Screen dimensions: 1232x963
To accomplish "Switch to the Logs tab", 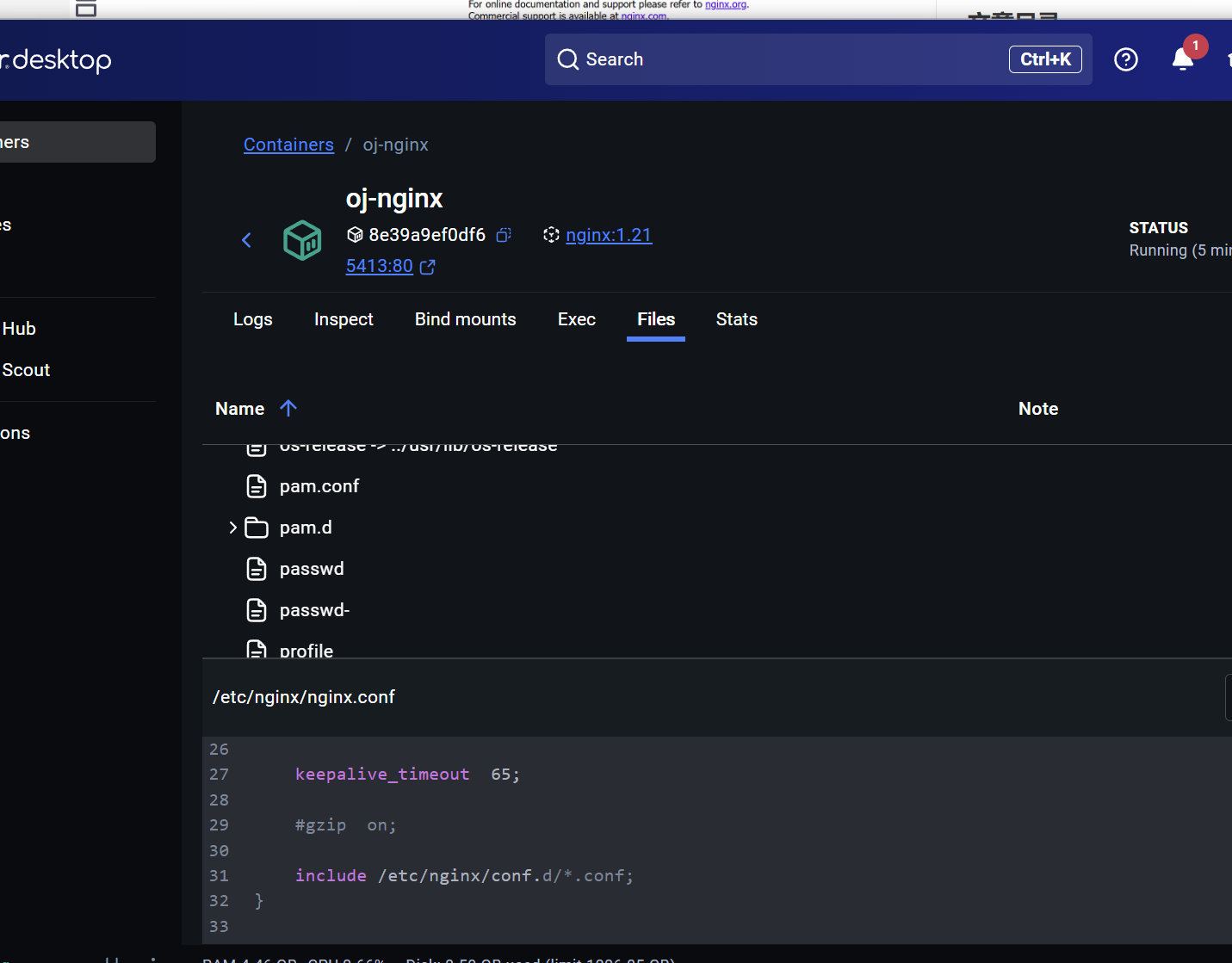I will point(253,319).
